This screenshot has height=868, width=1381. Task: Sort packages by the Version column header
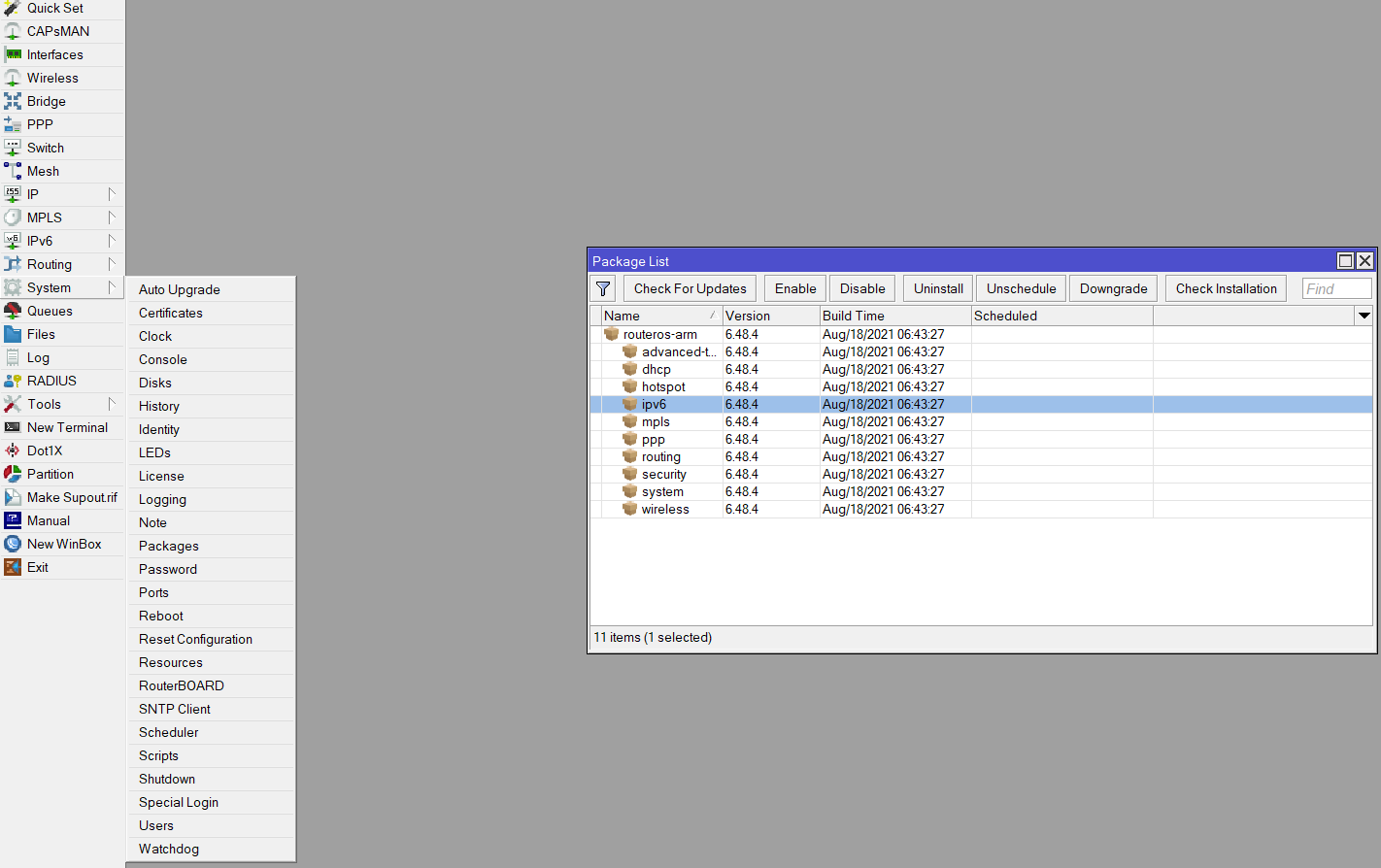click(x=771, y=316)
